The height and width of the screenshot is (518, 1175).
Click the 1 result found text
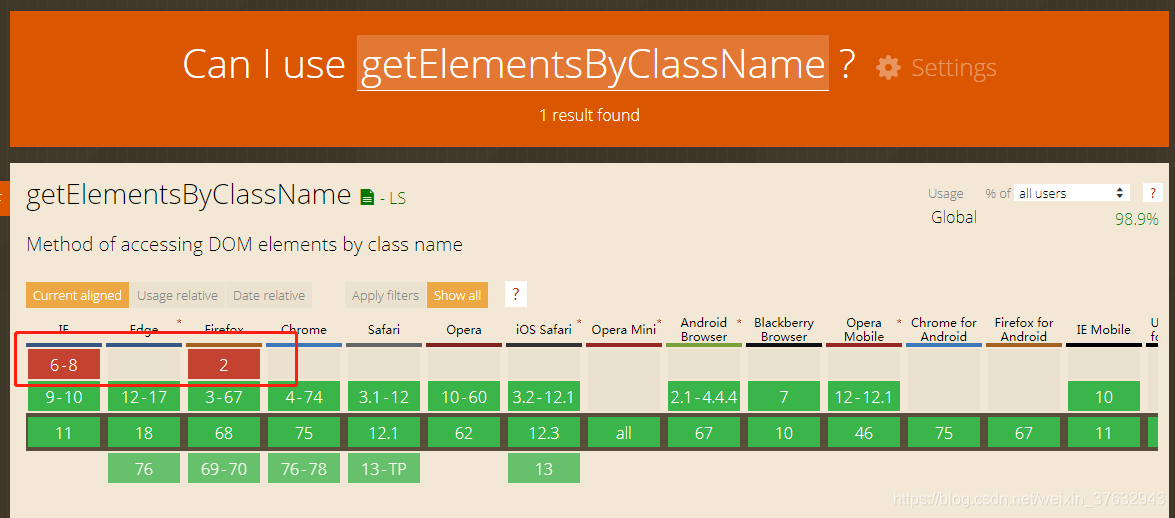point(589,115)
